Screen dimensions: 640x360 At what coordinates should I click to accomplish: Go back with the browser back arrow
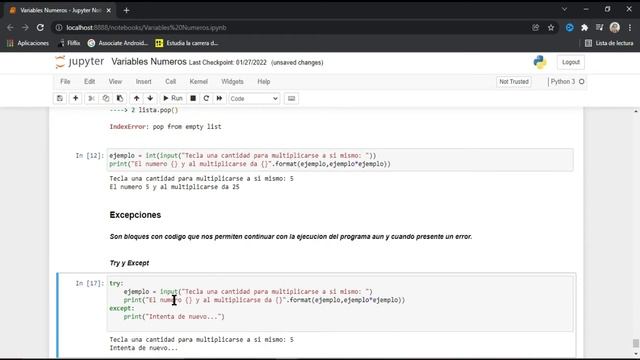(10, 28)
